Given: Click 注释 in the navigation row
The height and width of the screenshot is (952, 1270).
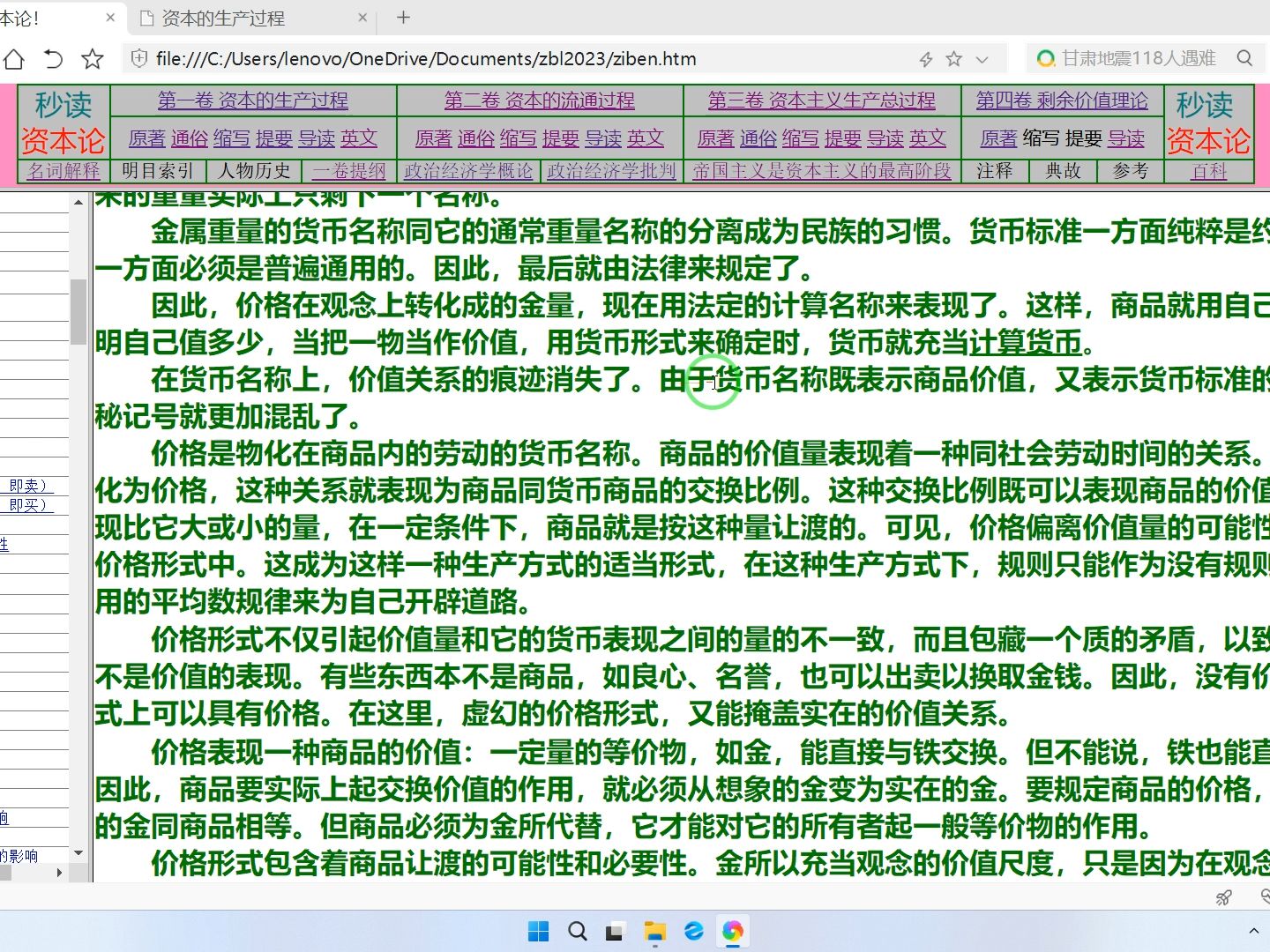Looking at the screenshot, I should 995,171.
